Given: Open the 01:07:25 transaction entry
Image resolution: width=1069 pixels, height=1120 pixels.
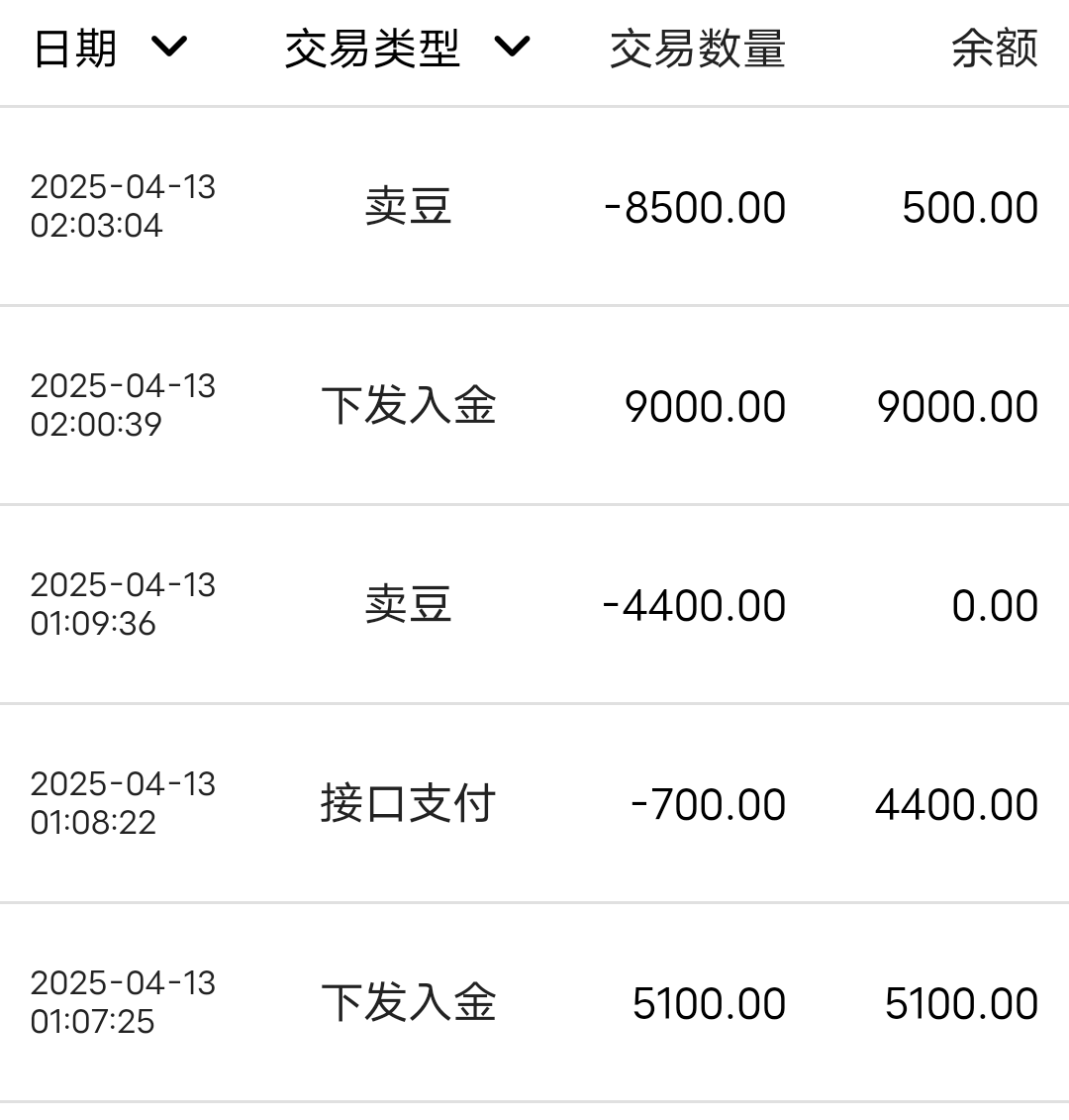Looking at the screenshot, I should pyautogui.click(x=123, y=1001).
